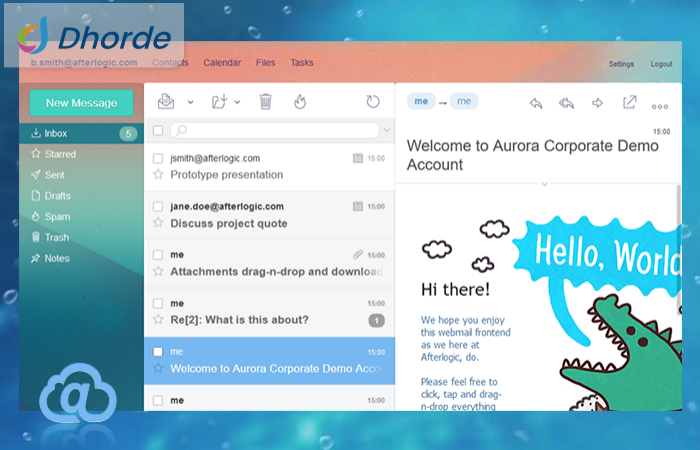700x450 pixels.
Task: Click Logout
Action: point(661,64)
